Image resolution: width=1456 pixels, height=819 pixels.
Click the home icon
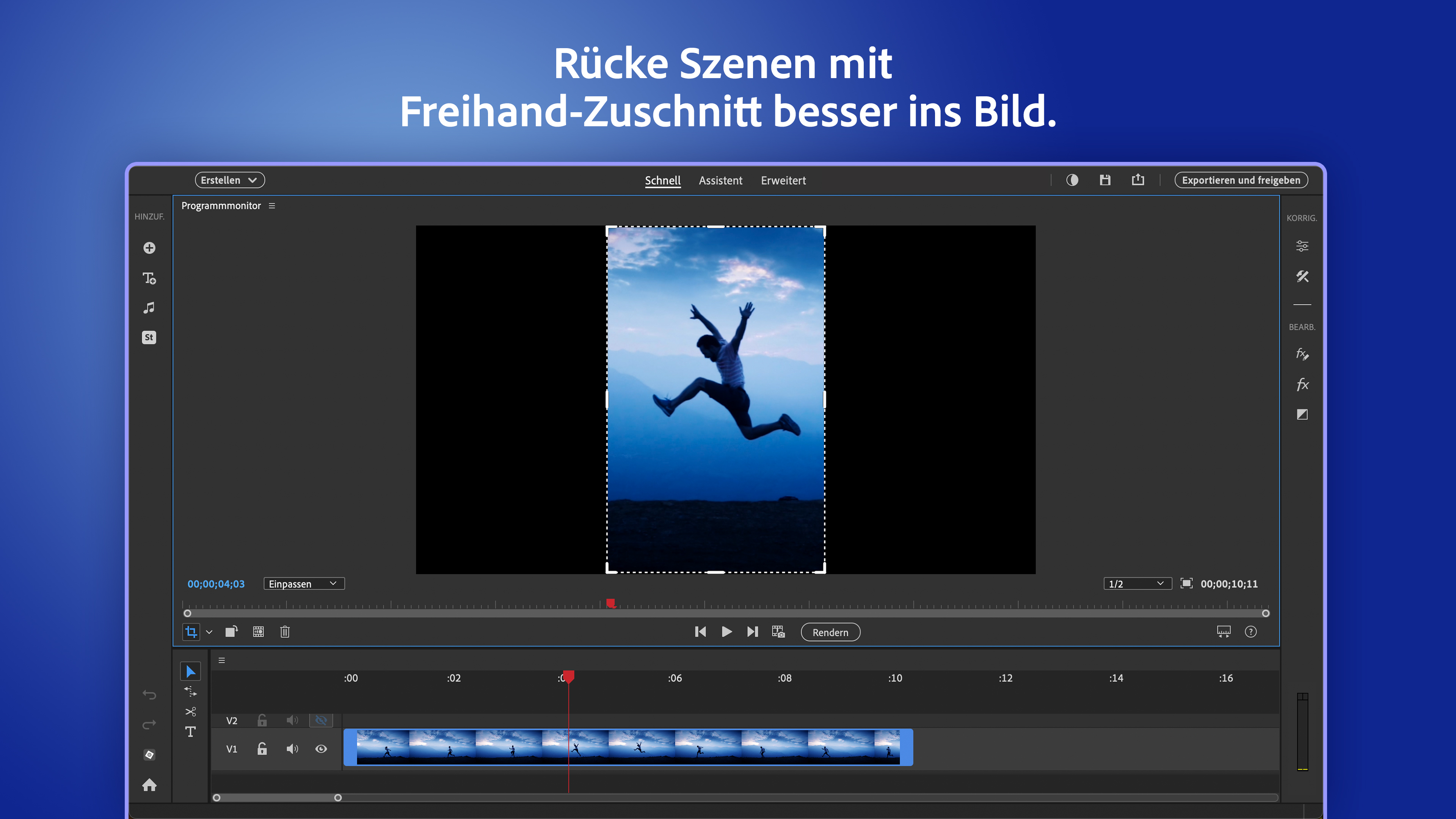point(149,784)
